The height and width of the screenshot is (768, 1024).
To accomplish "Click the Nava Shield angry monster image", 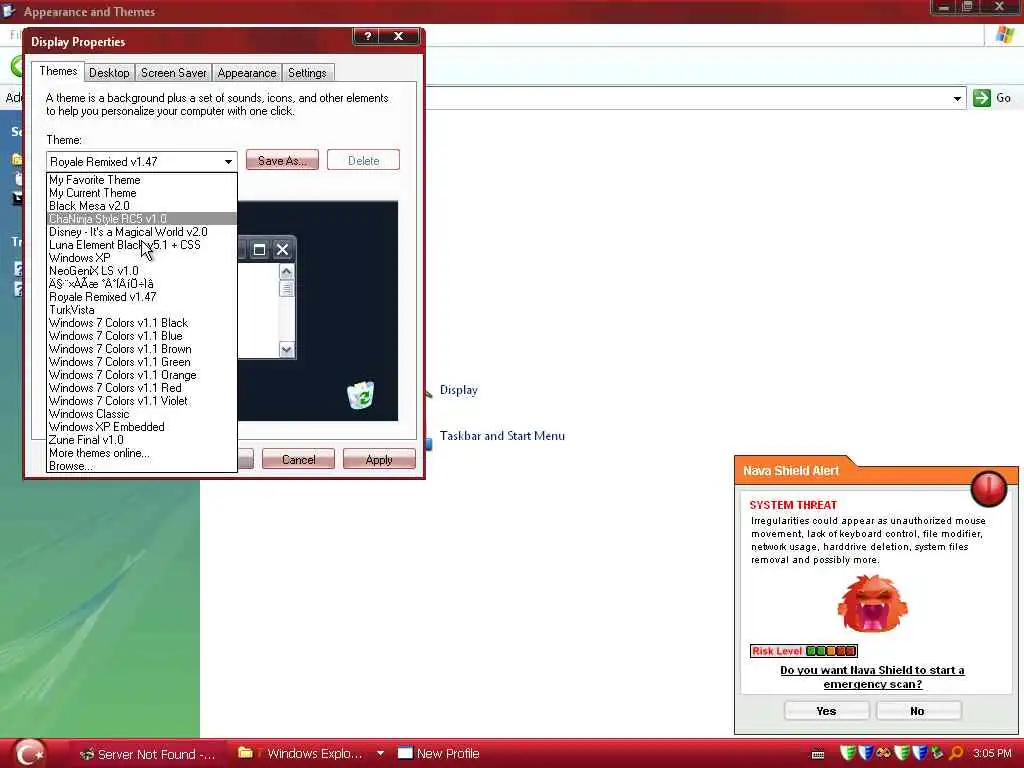I will (872, 603).
